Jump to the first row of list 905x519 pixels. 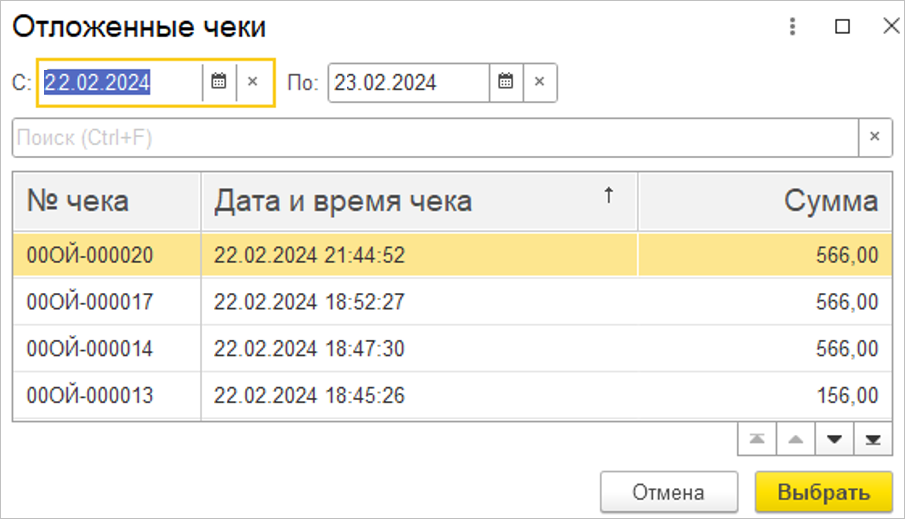[x=755, y=439]
